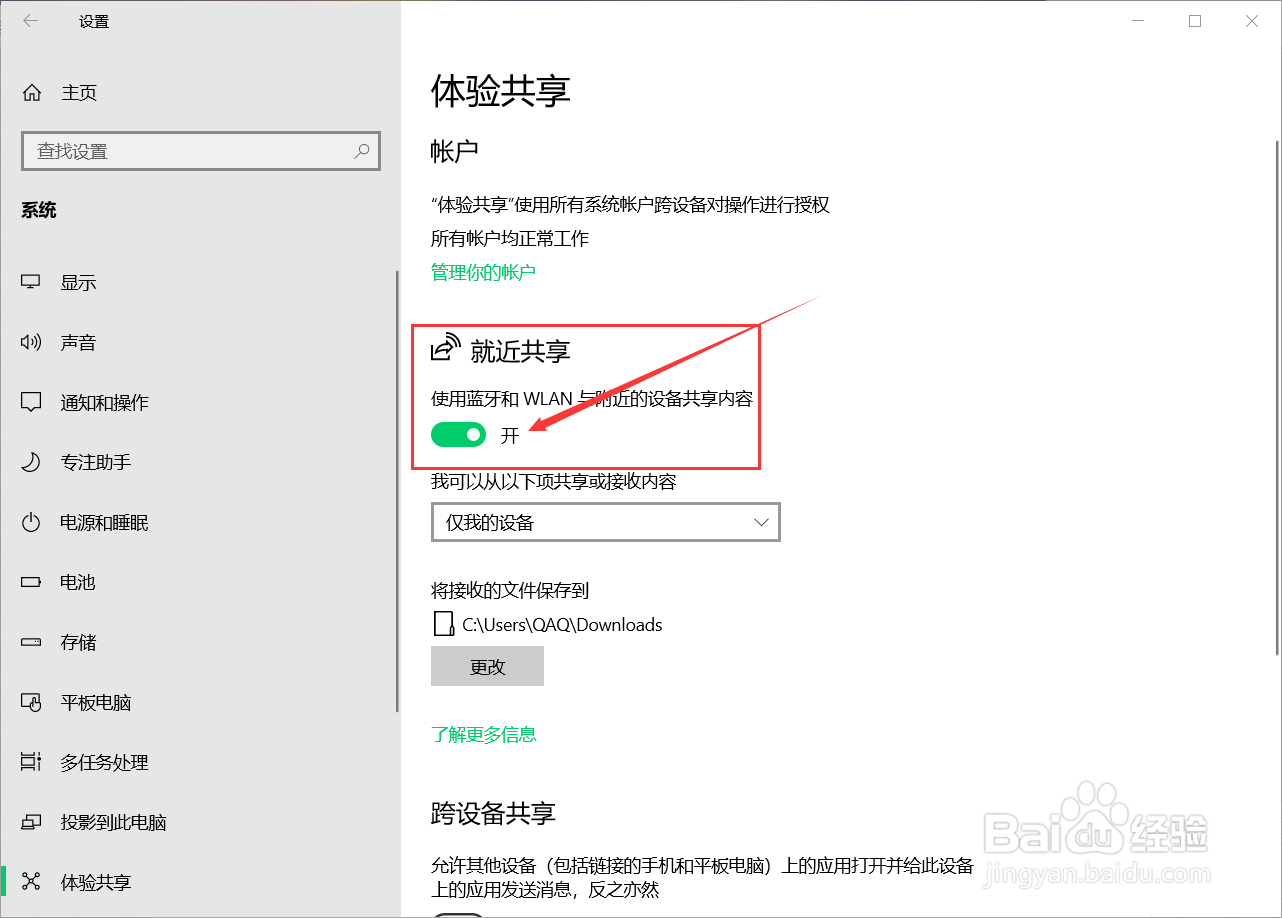Click the 系统 category heading in sidebar

click(x=39, y=210)
